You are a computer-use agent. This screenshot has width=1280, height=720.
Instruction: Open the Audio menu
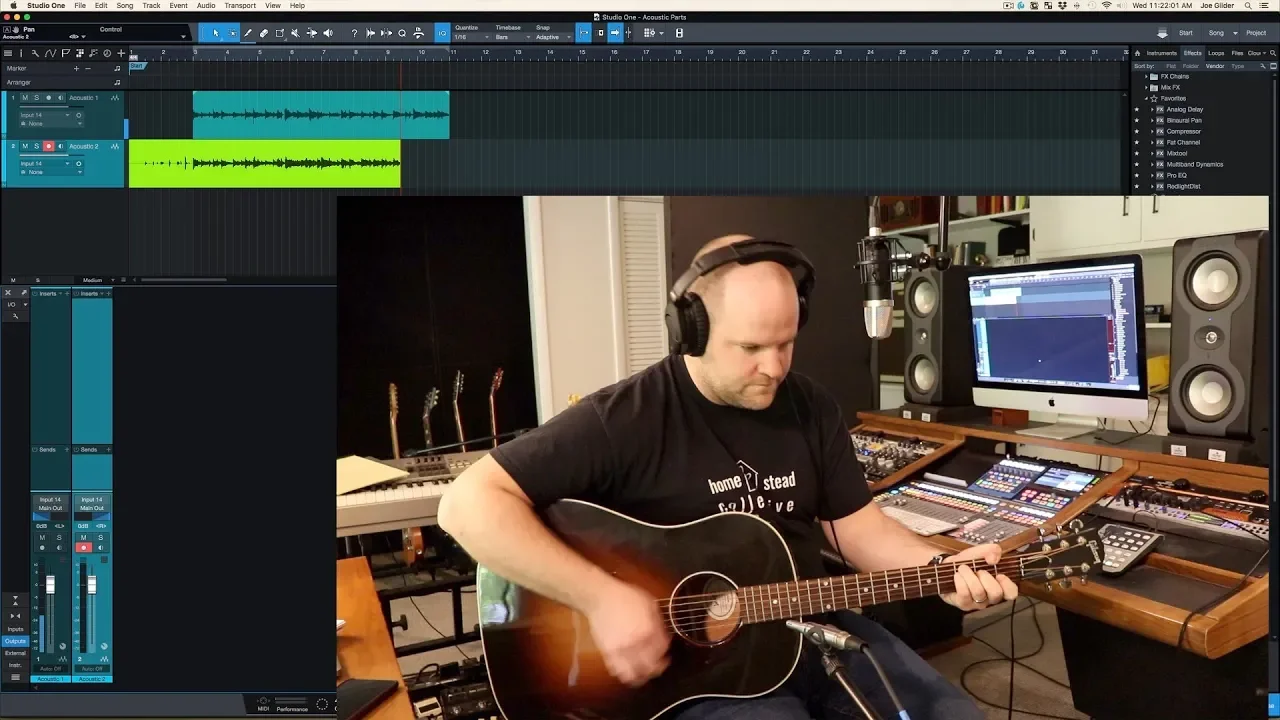[206, 5]
